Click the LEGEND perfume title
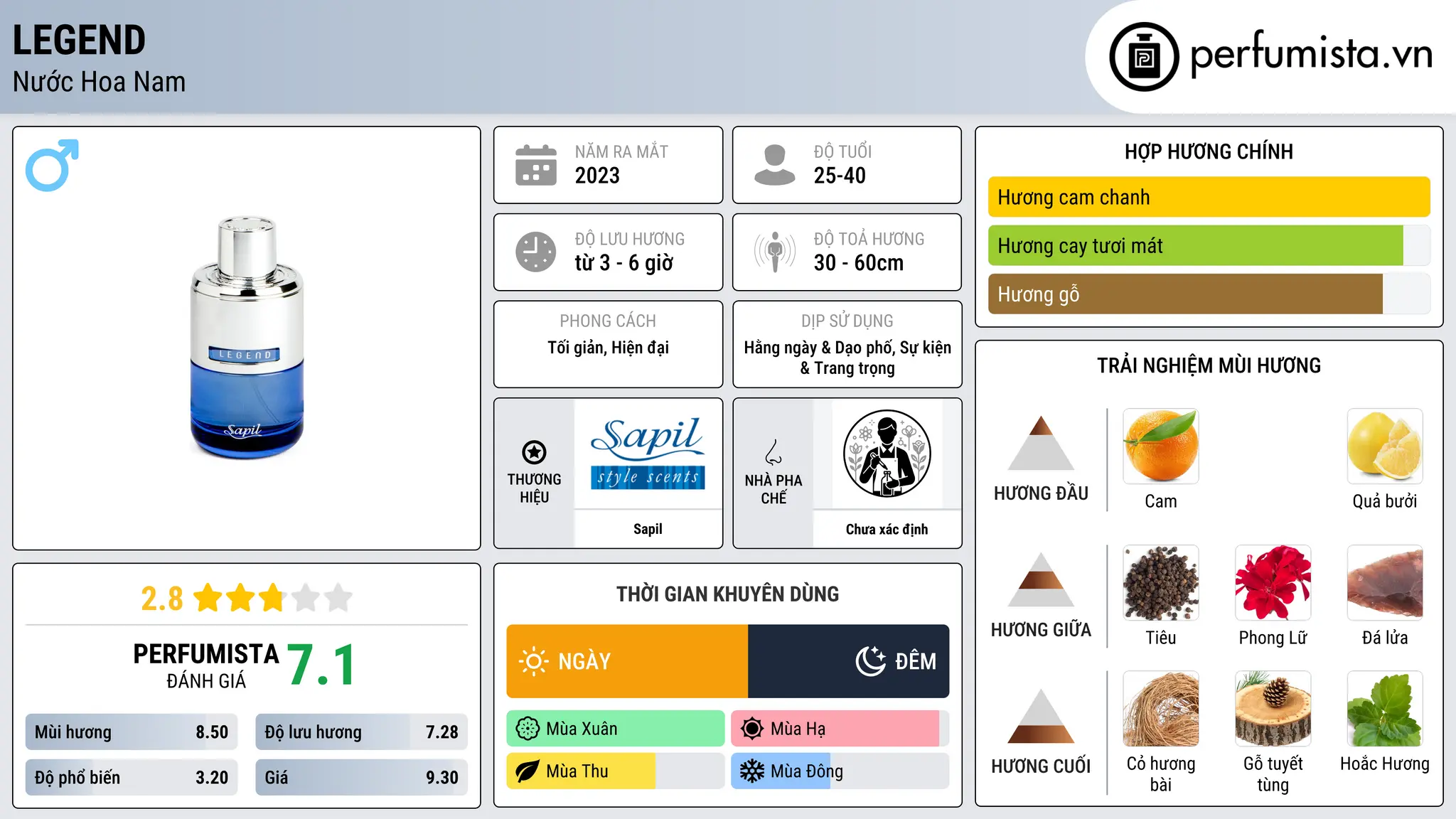 (79, 40)
